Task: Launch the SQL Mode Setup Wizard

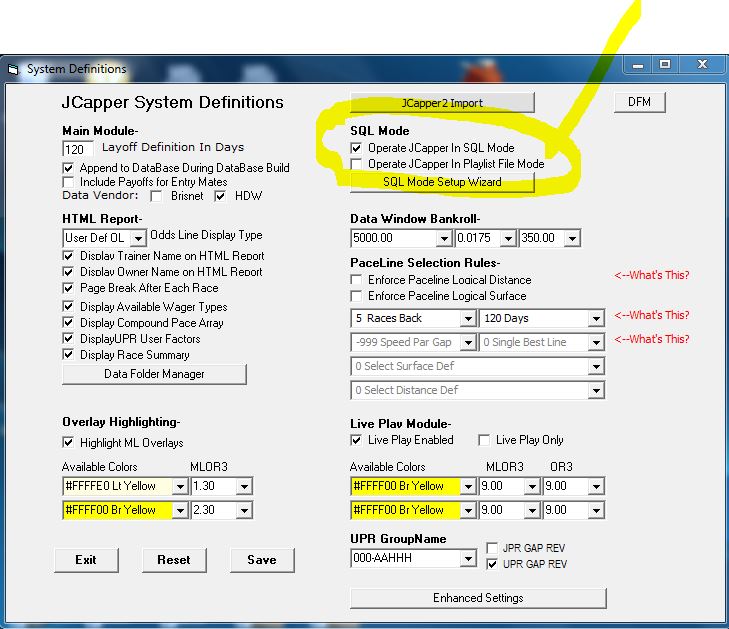Action: (442, 182)
